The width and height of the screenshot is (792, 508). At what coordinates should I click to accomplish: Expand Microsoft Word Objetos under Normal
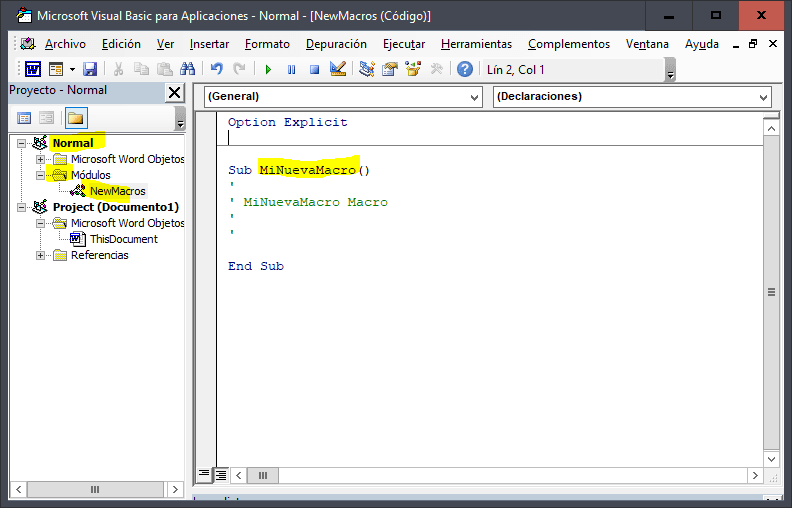point(40,160)
